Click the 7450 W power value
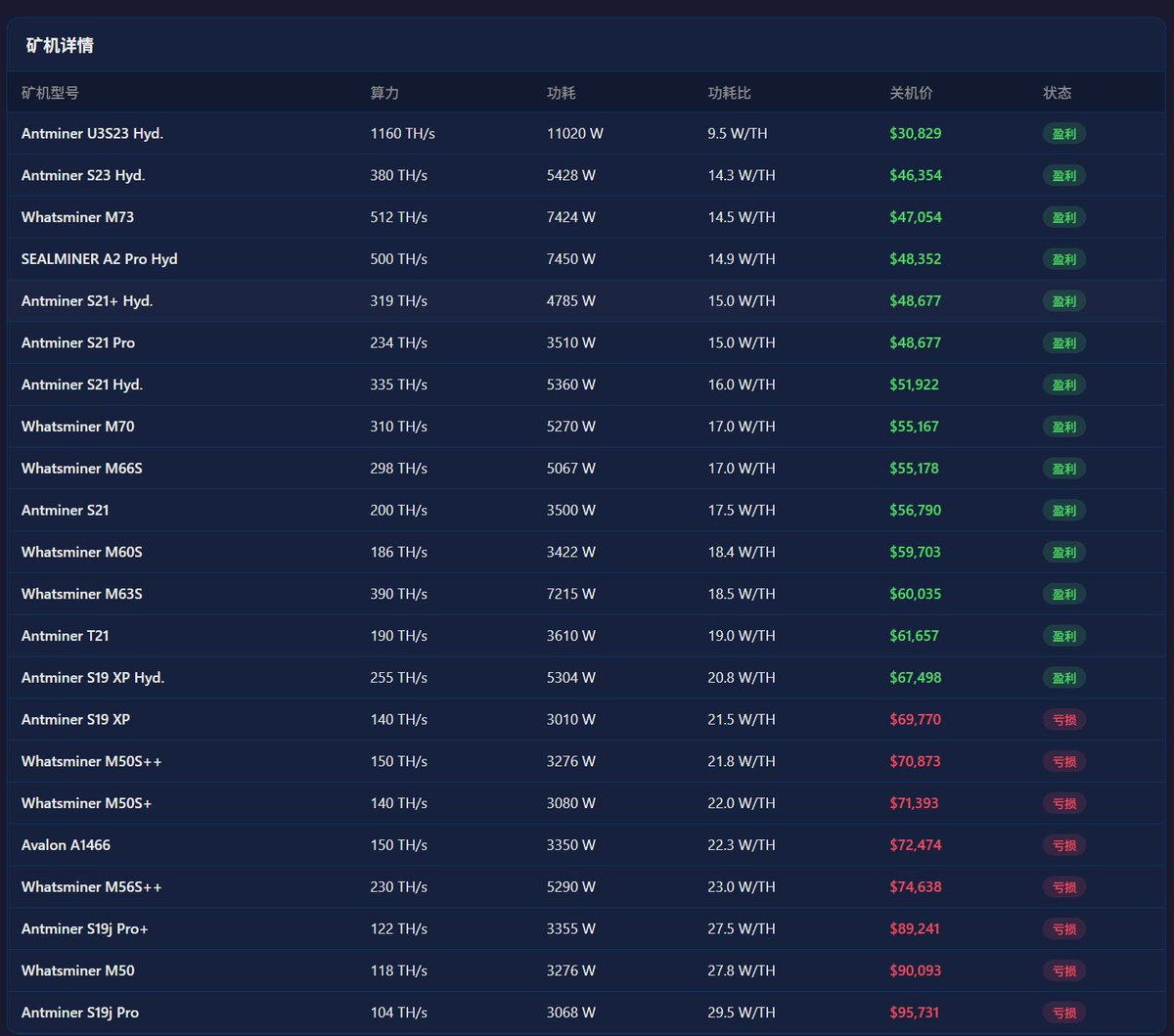Image resolution: width=1174 pixels, height=1036 pixels. click(x=571, y=259)
